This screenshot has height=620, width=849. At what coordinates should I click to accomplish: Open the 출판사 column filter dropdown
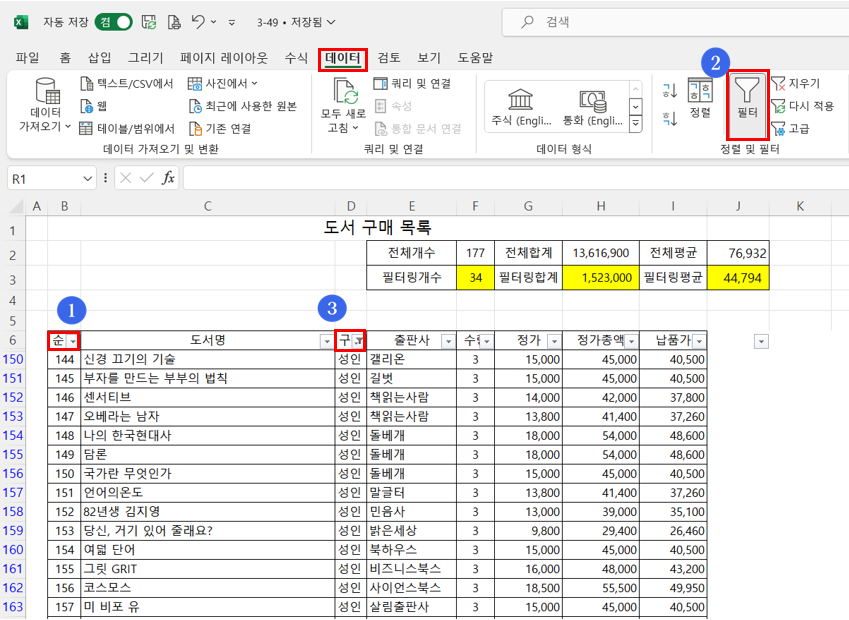(448, 342)
